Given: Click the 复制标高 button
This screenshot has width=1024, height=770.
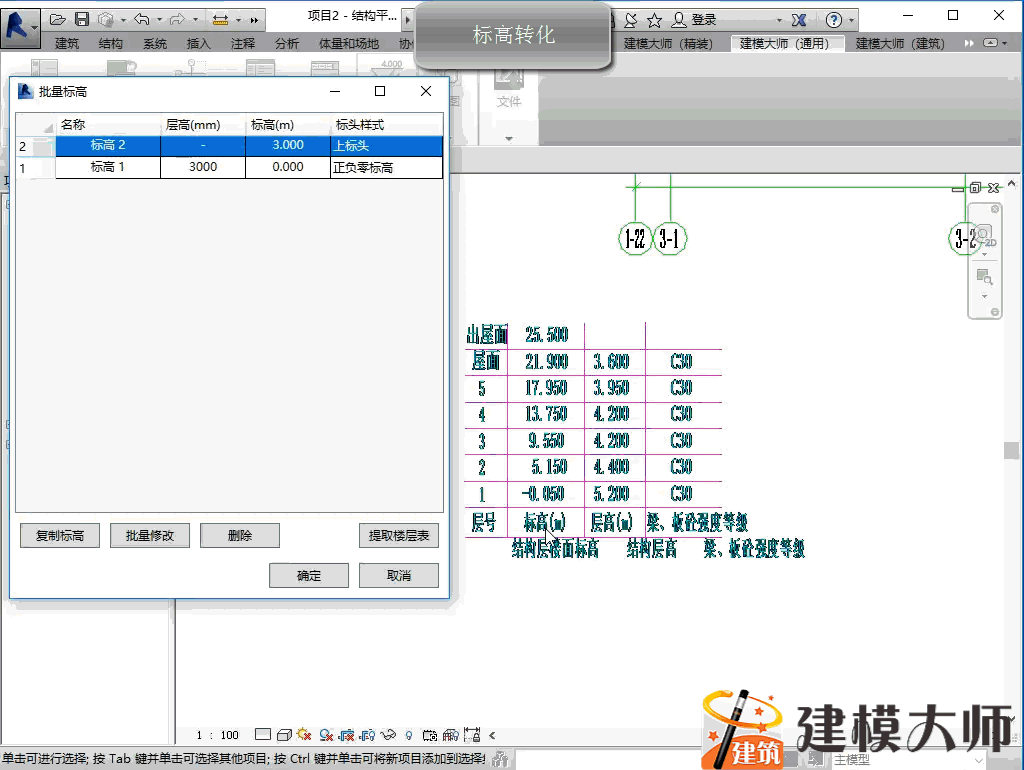Looking at the screenshot, I should [59, 536].
